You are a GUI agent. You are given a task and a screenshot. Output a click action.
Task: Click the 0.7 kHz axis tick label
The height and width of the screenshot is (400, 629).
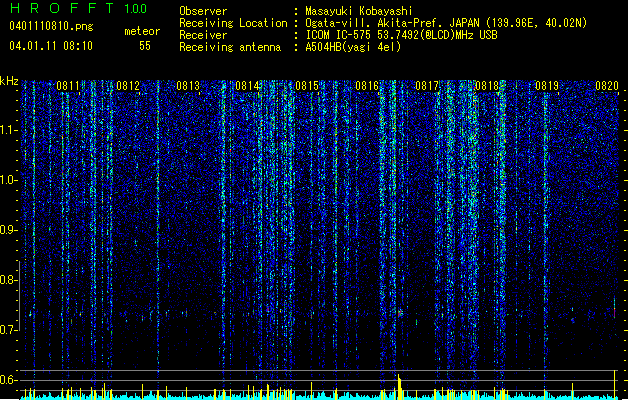[x=9, y=330]
